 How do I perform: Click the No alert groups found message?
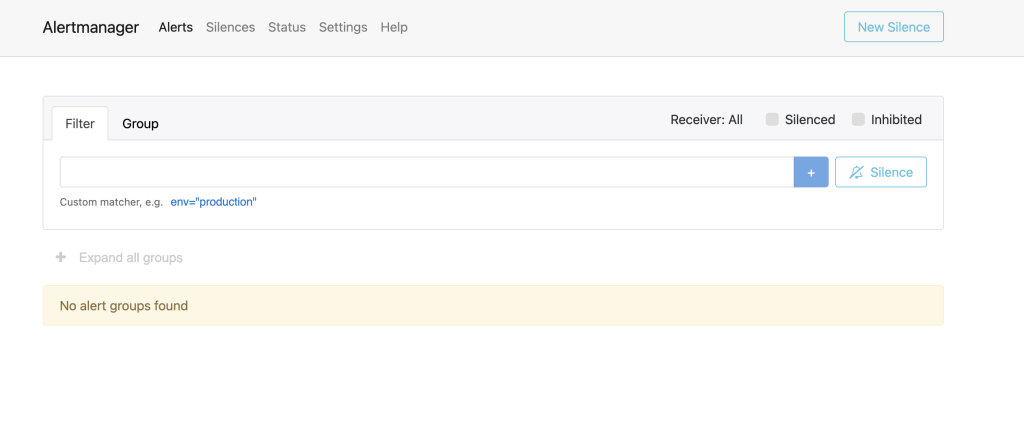click(493, 305)
